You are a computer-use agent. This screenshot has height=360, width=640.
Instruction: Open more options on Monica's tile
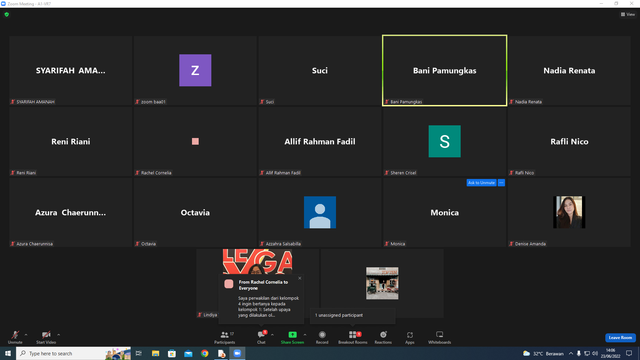point(501,183)
